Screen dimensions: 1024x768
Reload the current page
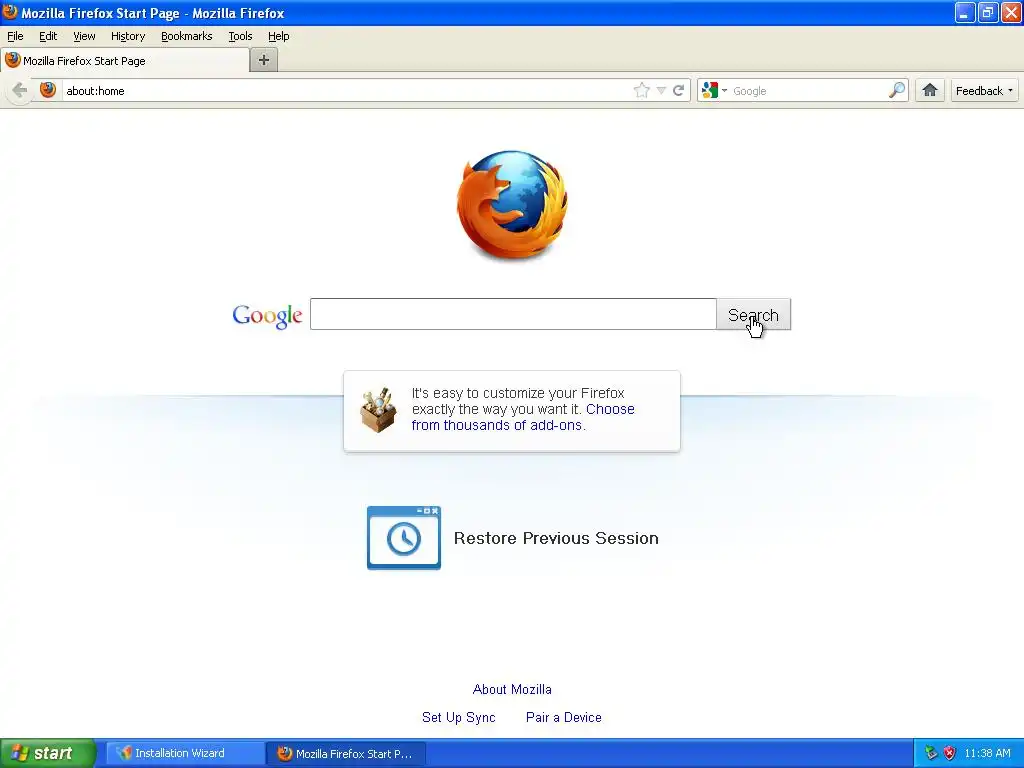click(x=679, y=90)
